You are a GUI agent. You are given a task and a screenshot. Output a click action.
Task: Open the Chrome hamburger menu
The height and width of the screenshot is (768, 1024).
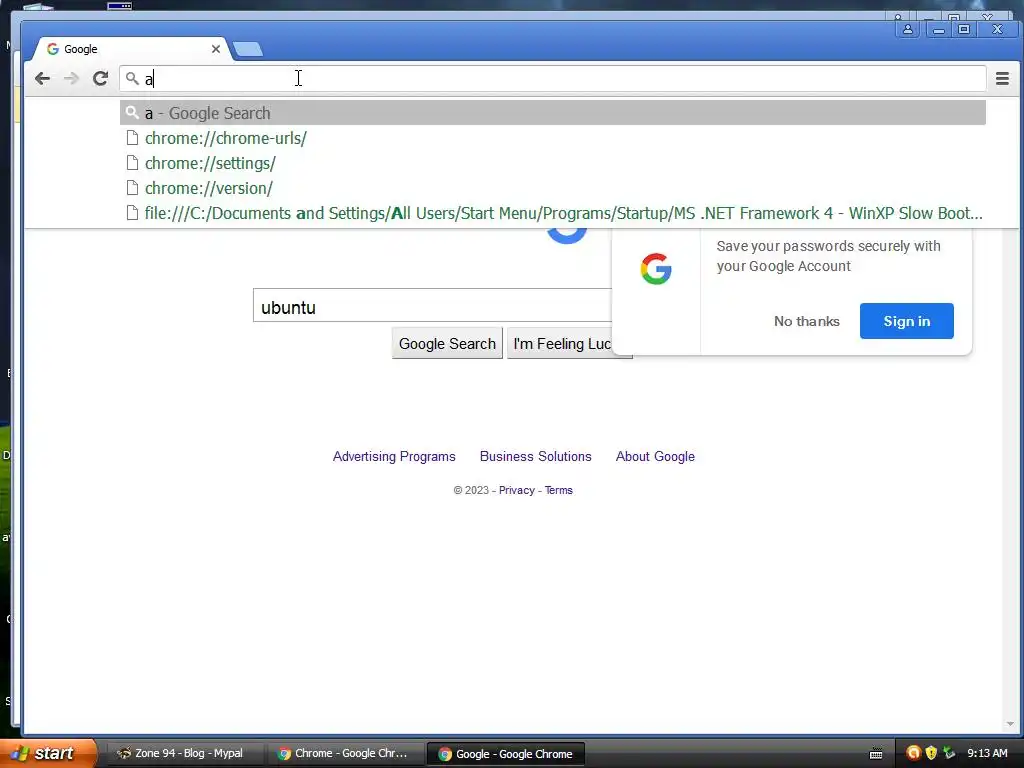pos(1002,79)
